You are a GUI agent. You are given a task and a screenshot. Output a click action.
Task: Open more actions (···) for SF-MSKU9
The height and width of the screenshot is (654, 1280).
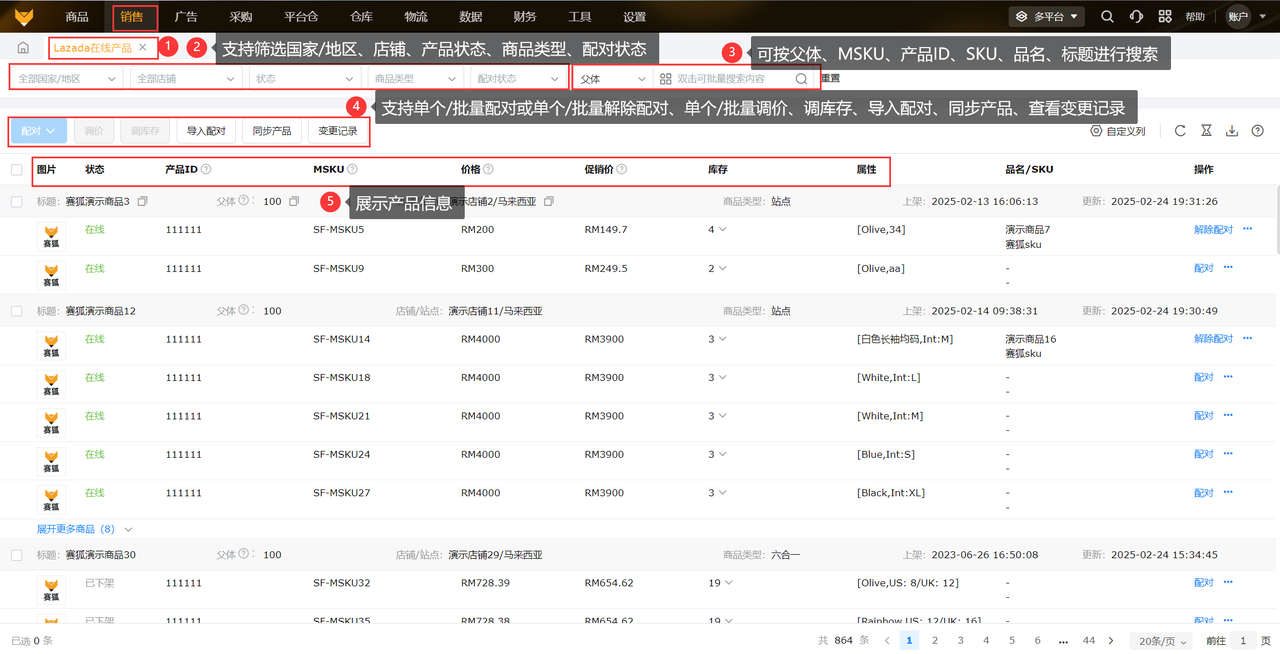click(x=1228, y=268)
